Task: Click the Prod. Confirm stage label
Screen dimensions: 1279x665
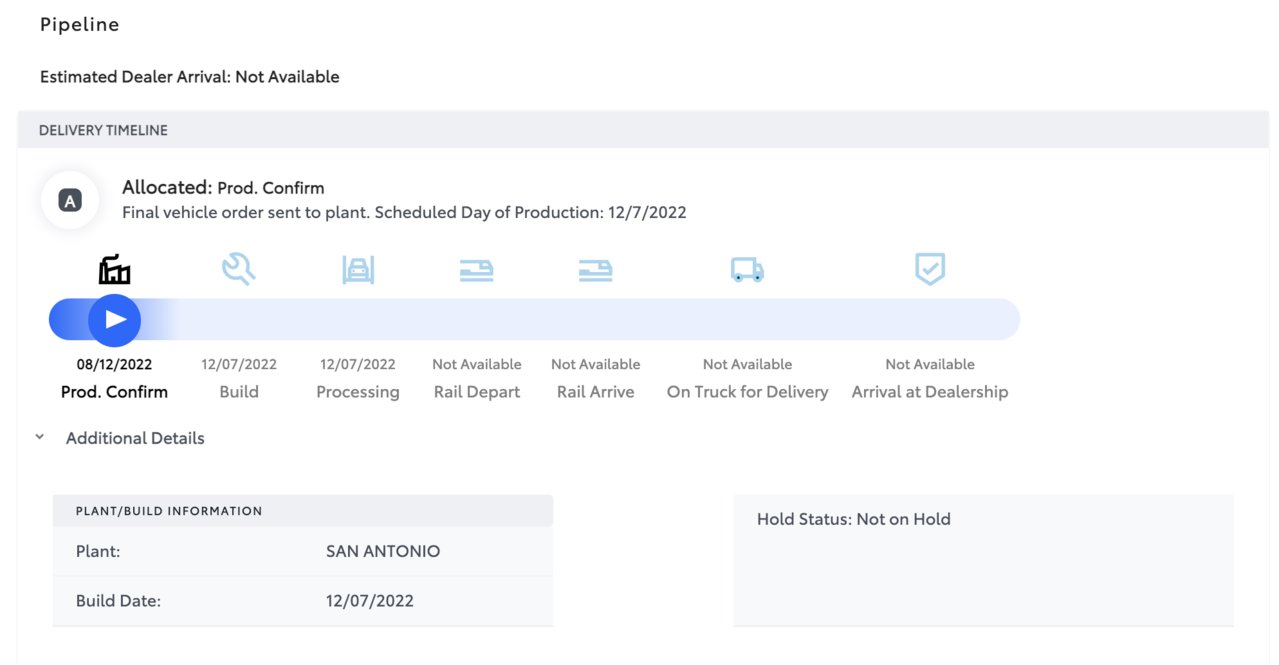Action: 115,392
